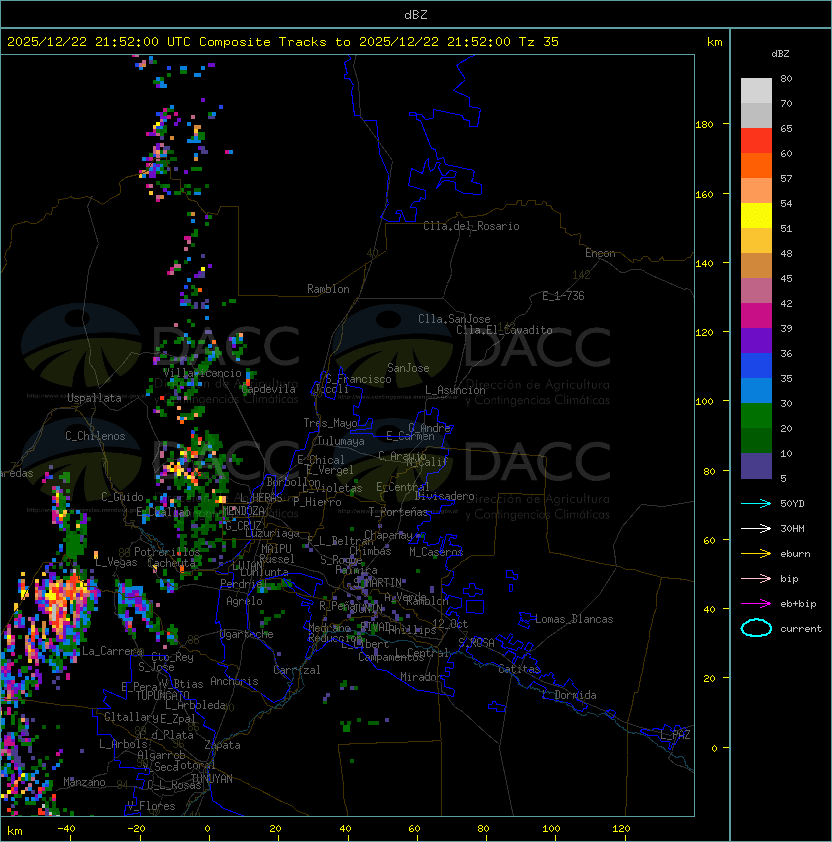
Task: Click the 'Clla.del_Rosario' map label
Action: coord(471,226)
